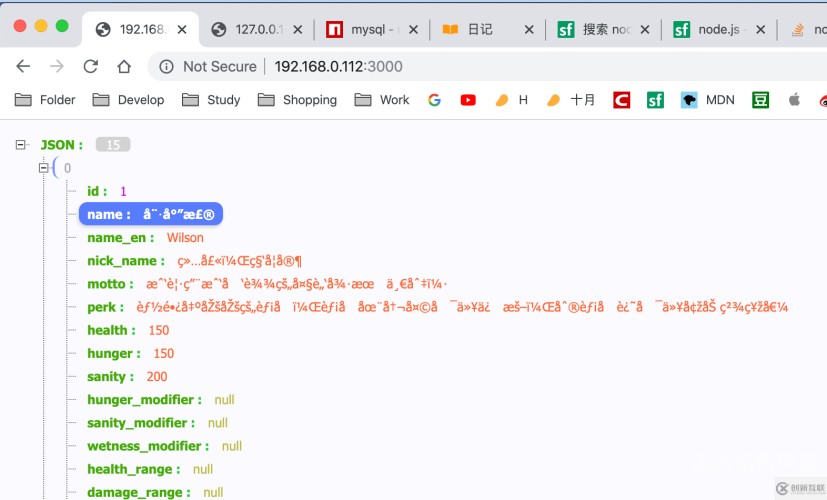Click the JSON root label
The image size is (827, 500).
[62, 145]
